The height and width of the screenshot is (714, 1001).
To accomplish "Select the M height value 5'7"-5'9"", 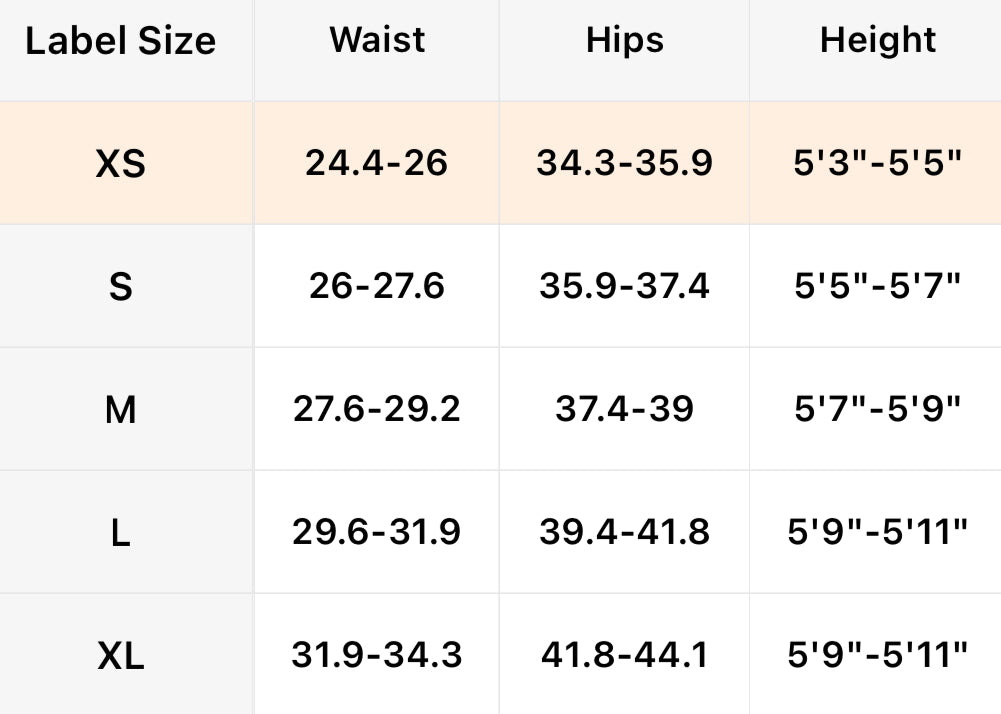I will 878,409.
